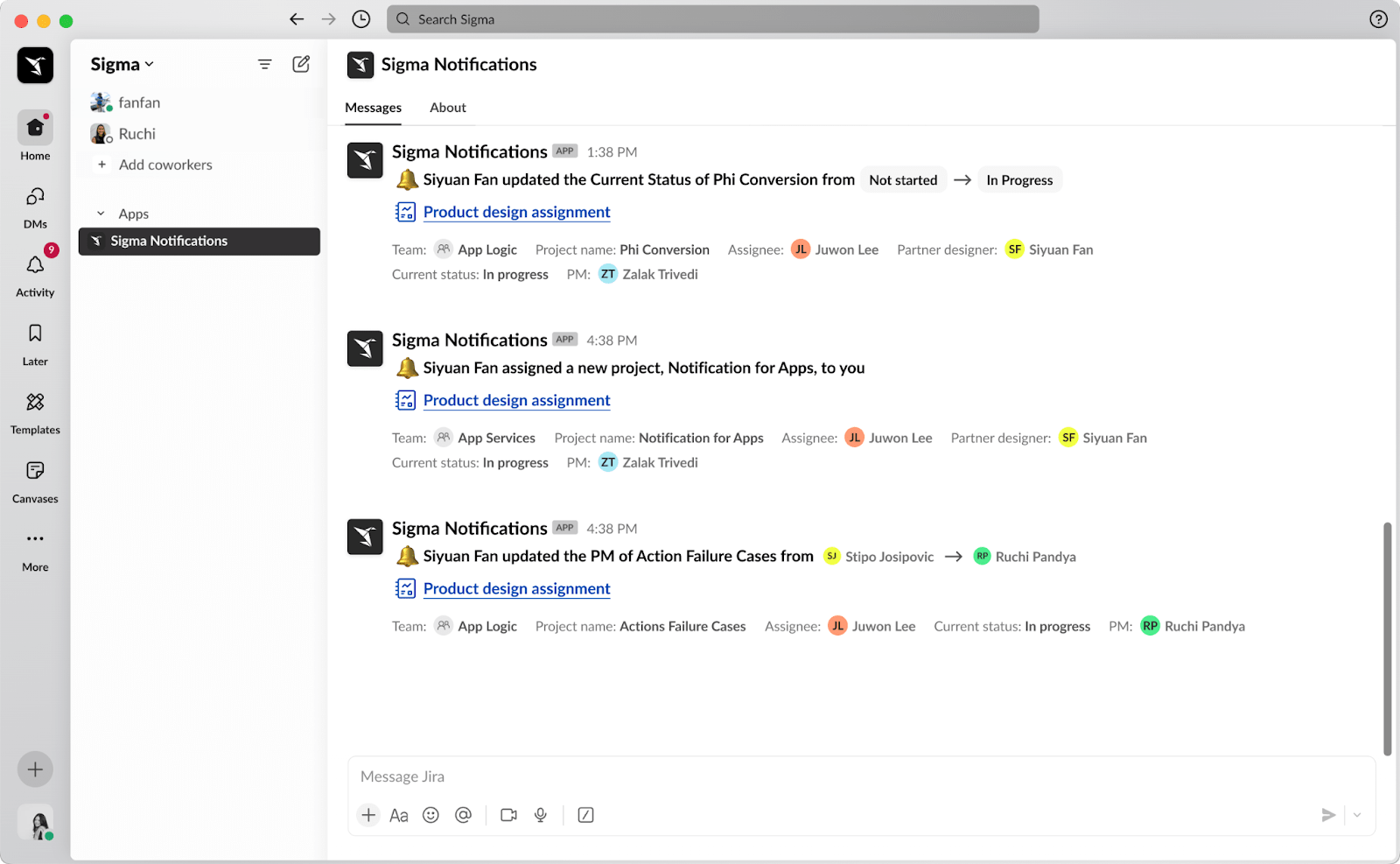Open Product design assignment link under Notification for Apps
1400x864 pixels.
click(x=517, y=400)
